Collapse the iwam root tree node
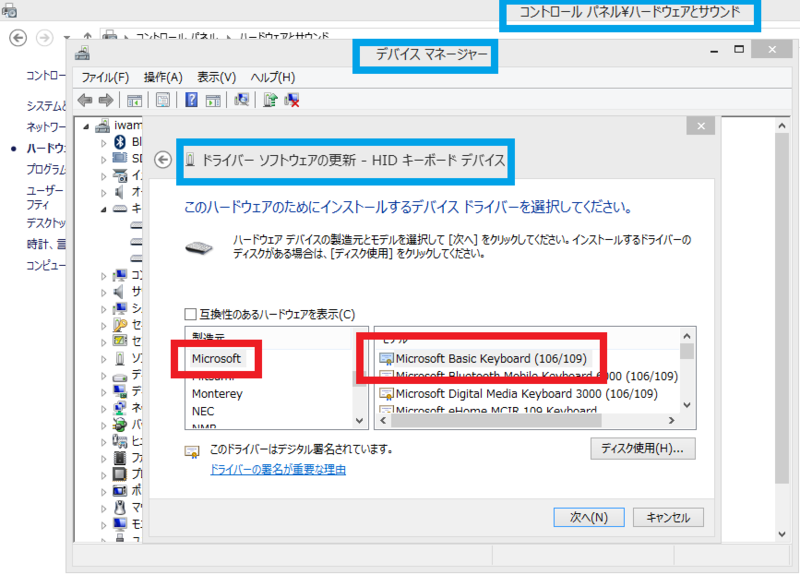800x575 pixels. click(x=86, y=126)
